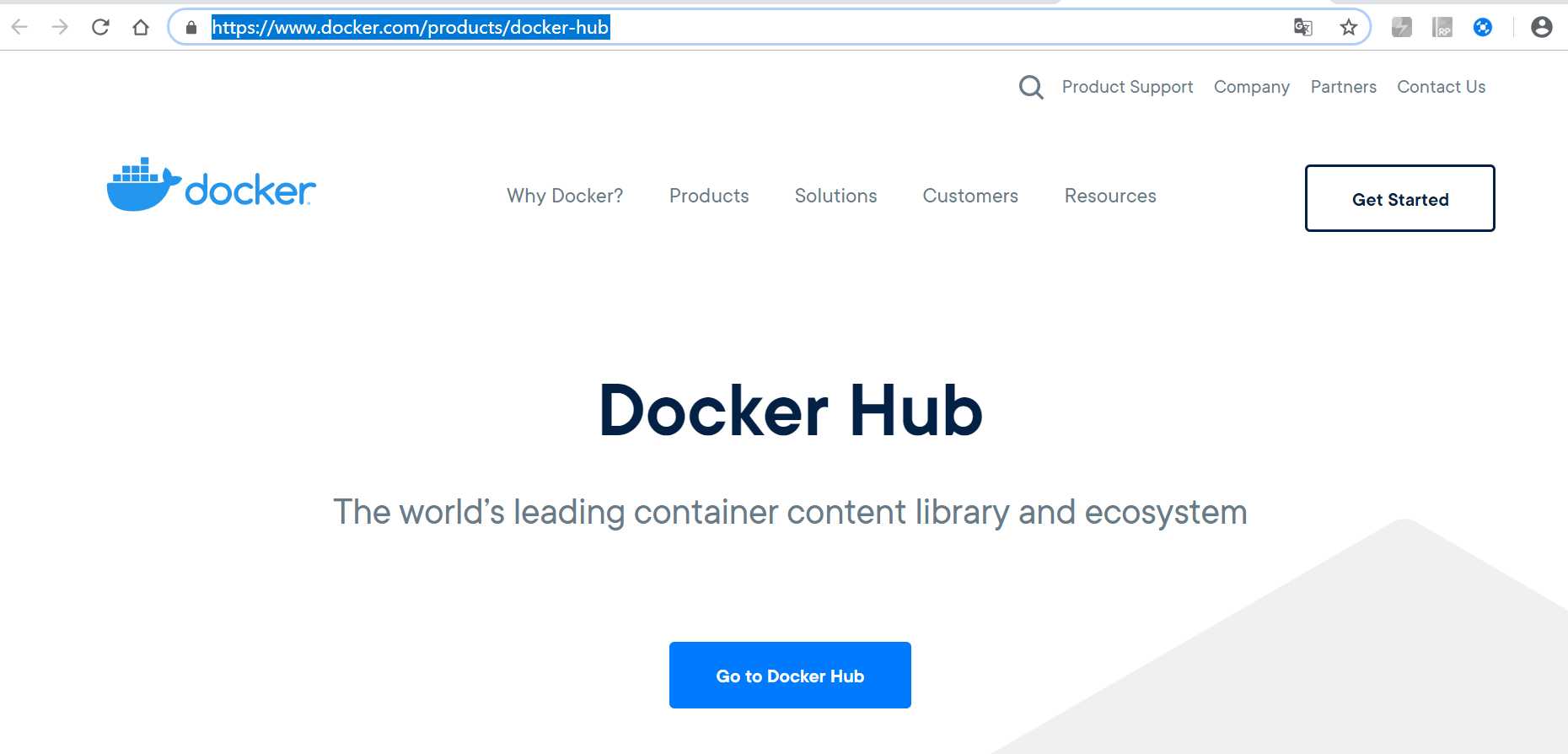
Task: Click the Docker whale logo
Action: tap(212, 184)
